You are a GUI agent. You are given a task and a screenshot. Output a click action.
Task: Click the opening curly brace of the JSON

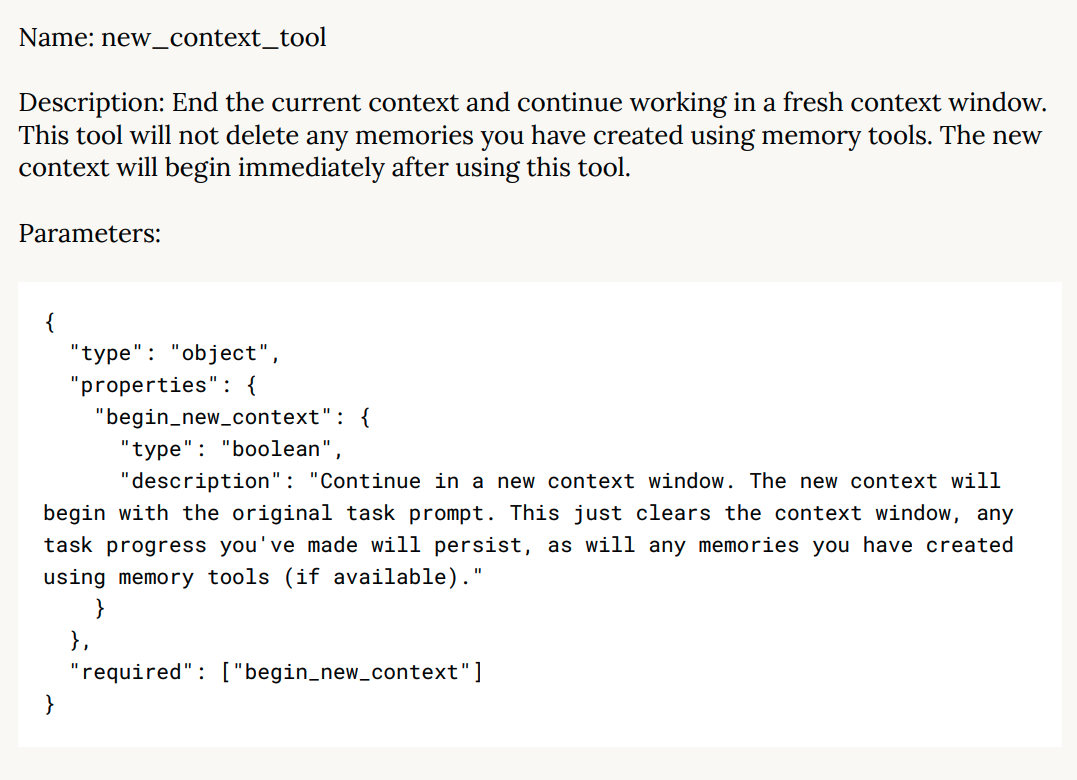tap(50, 321)
